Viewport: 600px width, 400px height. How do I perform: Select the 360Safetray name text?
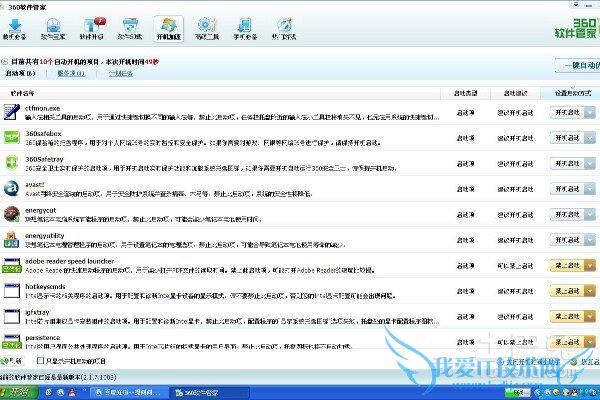point(44,159)
